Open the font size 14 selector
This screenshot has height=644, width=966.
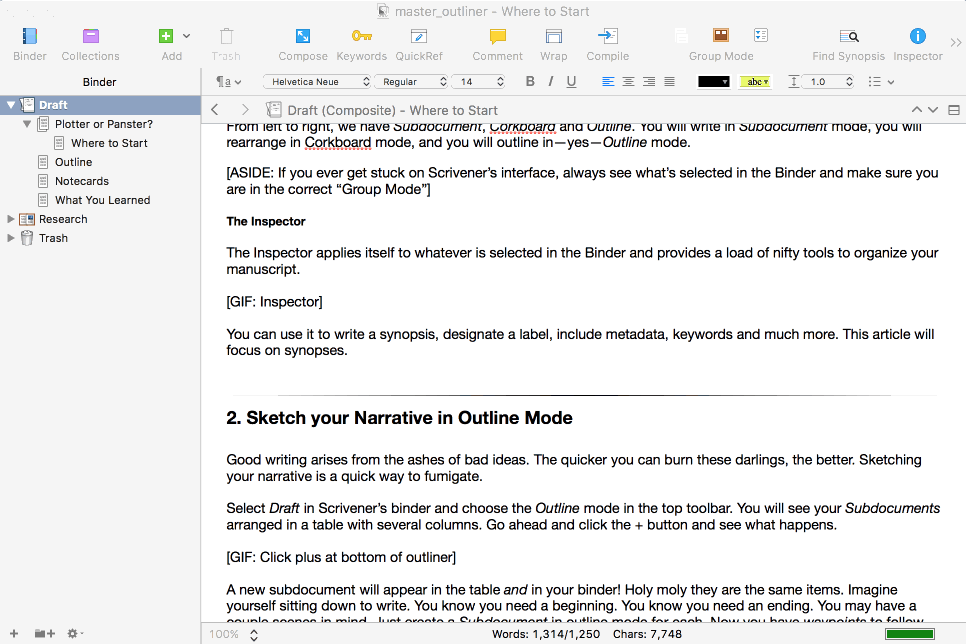point(479,81)
